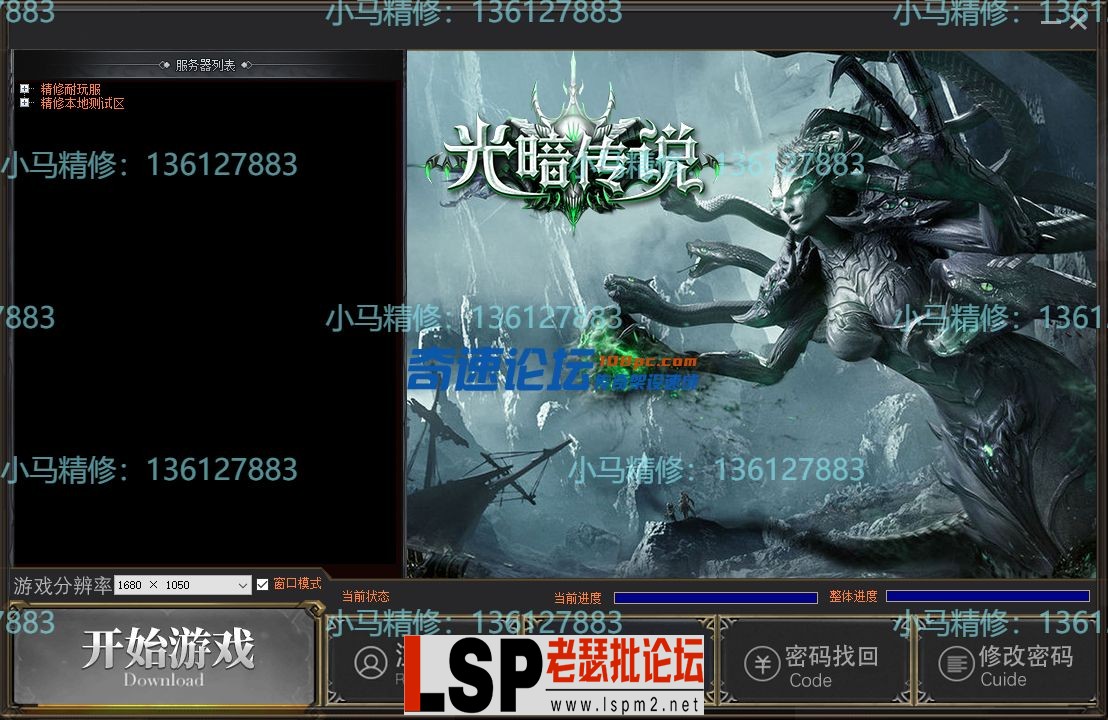Click the 光暗传说 game banner image
This screenshot has width=1108, height=720.
point(751,314)
